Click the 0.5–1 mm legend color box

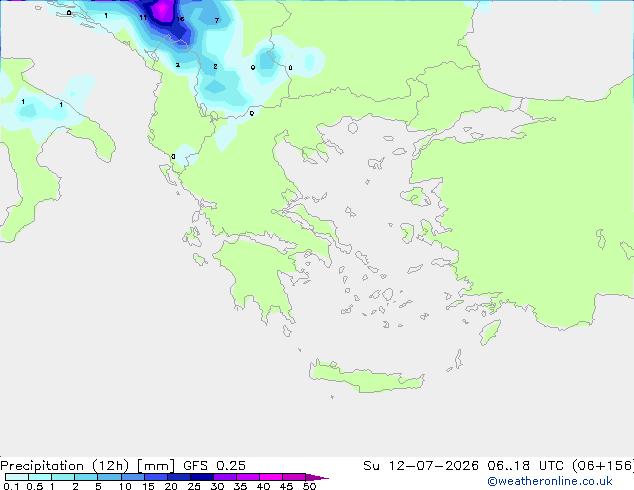point(40,477)
